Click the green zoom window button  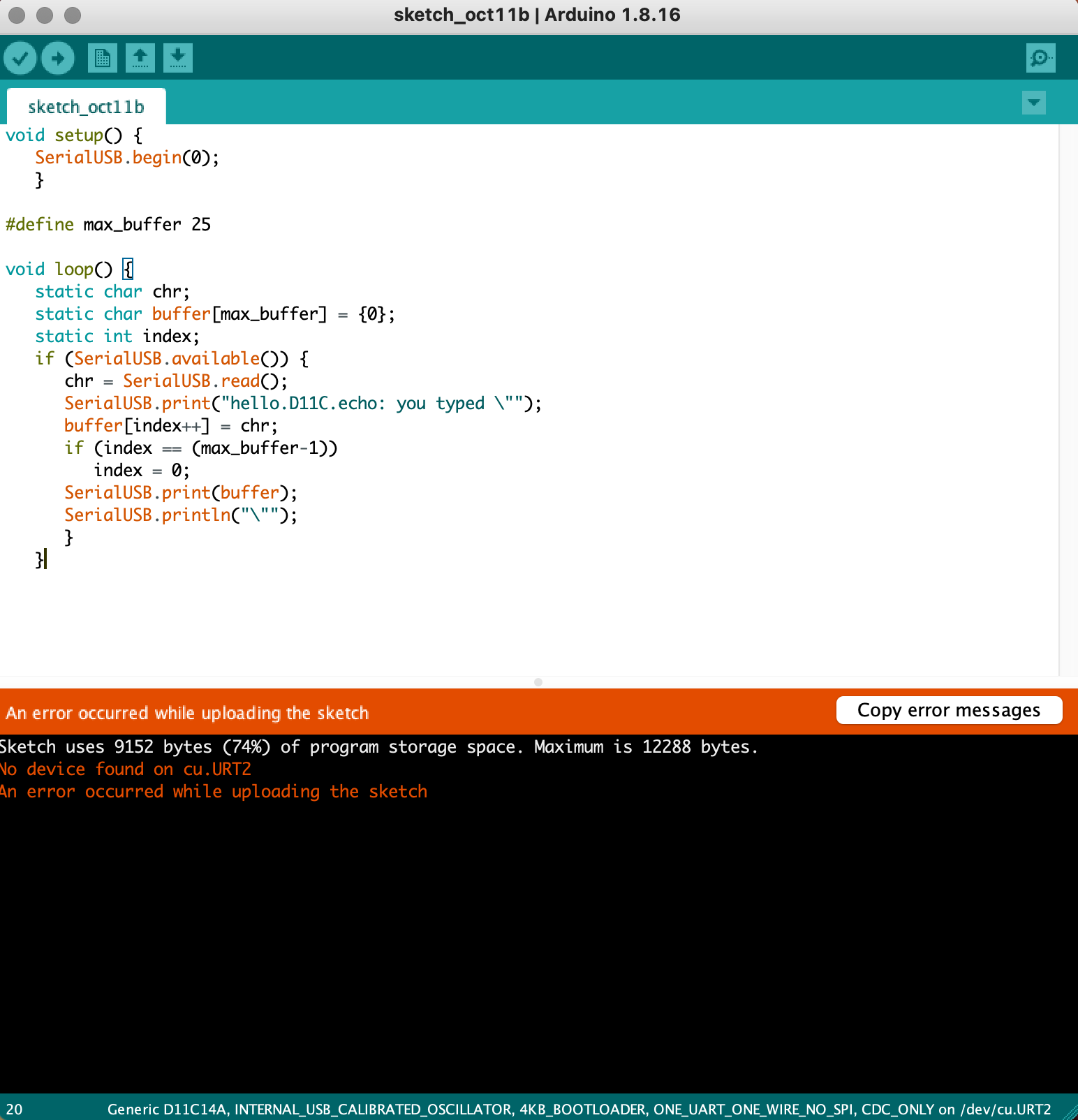(x=73, y=15)
